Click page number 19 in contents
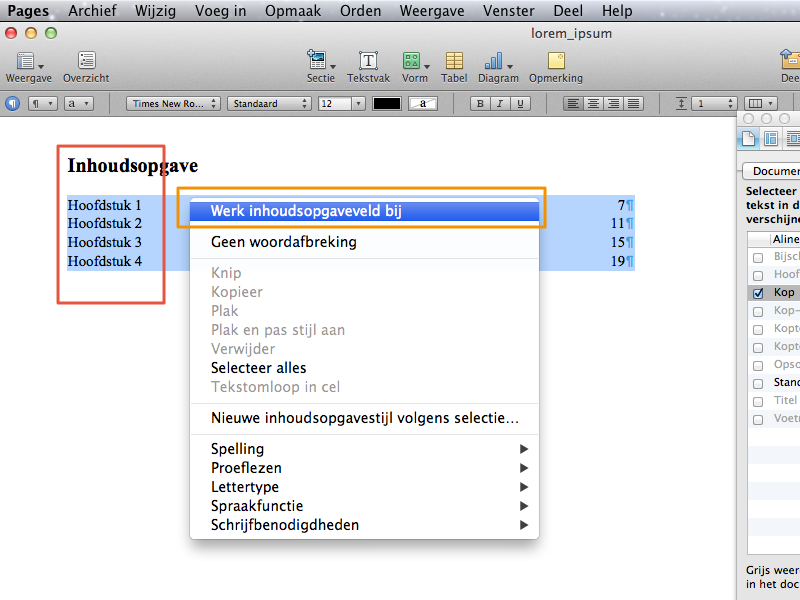800x600 pixels. [618, 261]
